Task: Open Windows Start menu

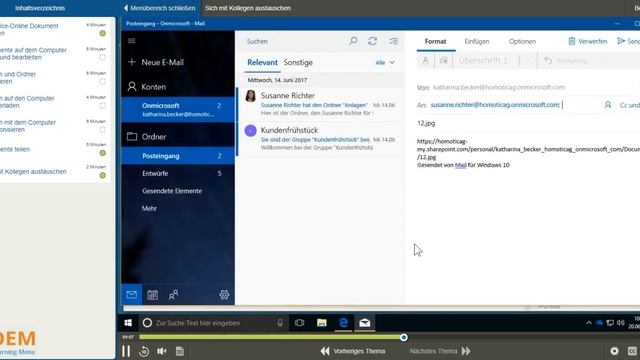Action: [128, 323]
